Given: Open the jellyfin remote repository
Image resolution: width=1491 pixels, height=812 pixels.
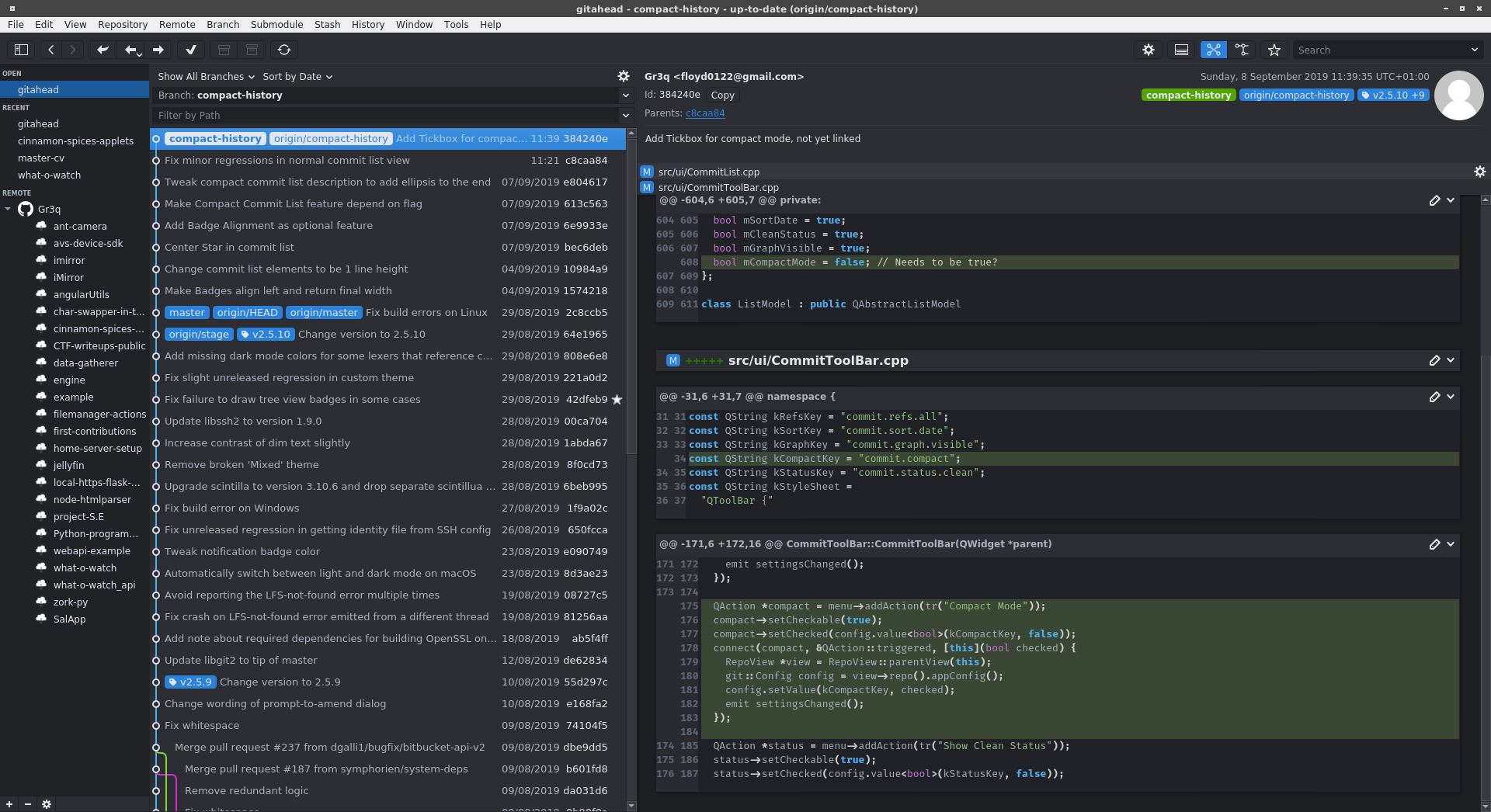Looking at the screenshot, I should pos(68,466).
